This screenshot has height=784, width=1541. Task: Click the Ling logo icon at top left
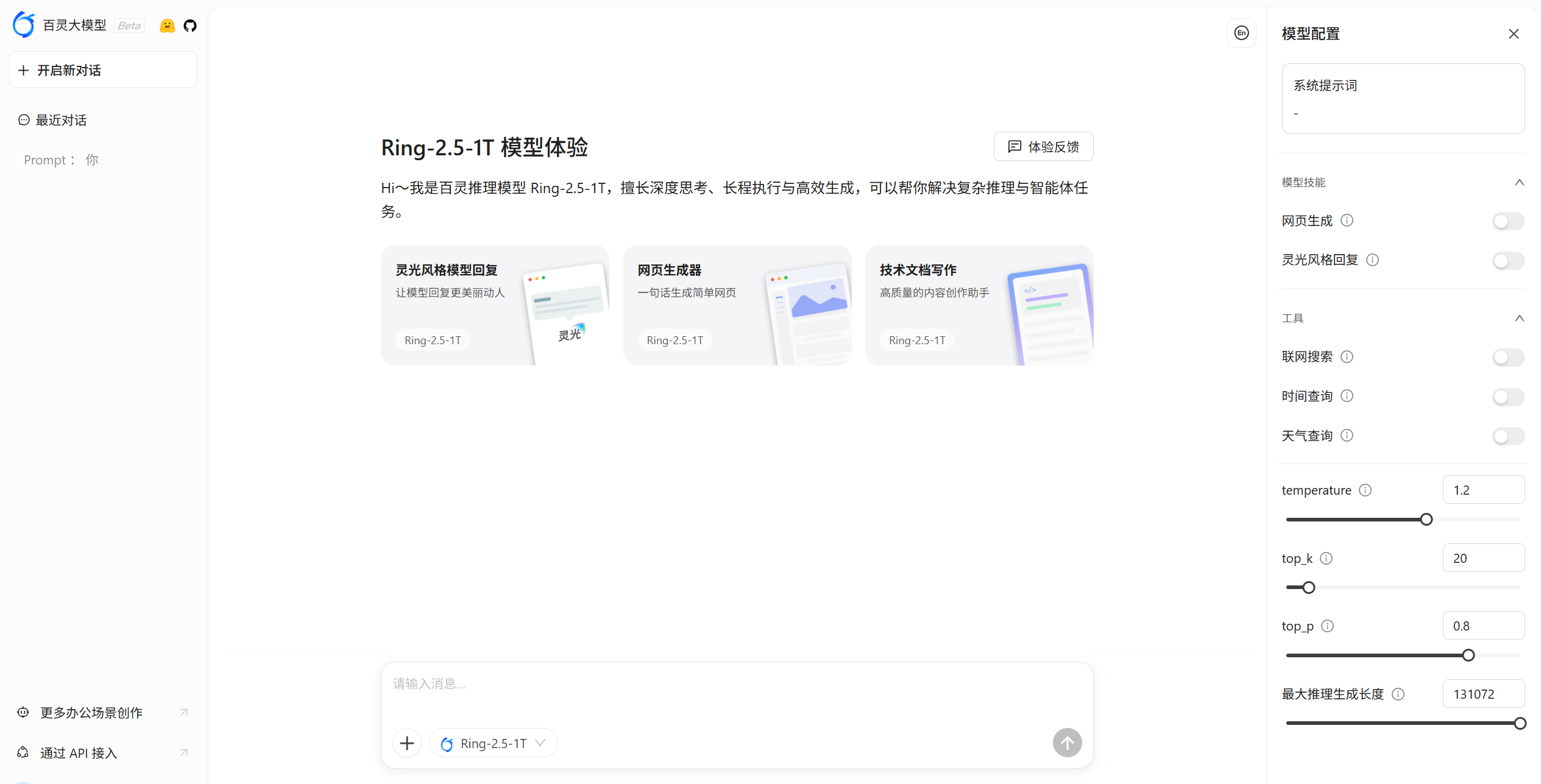click(x=24, y=25)
